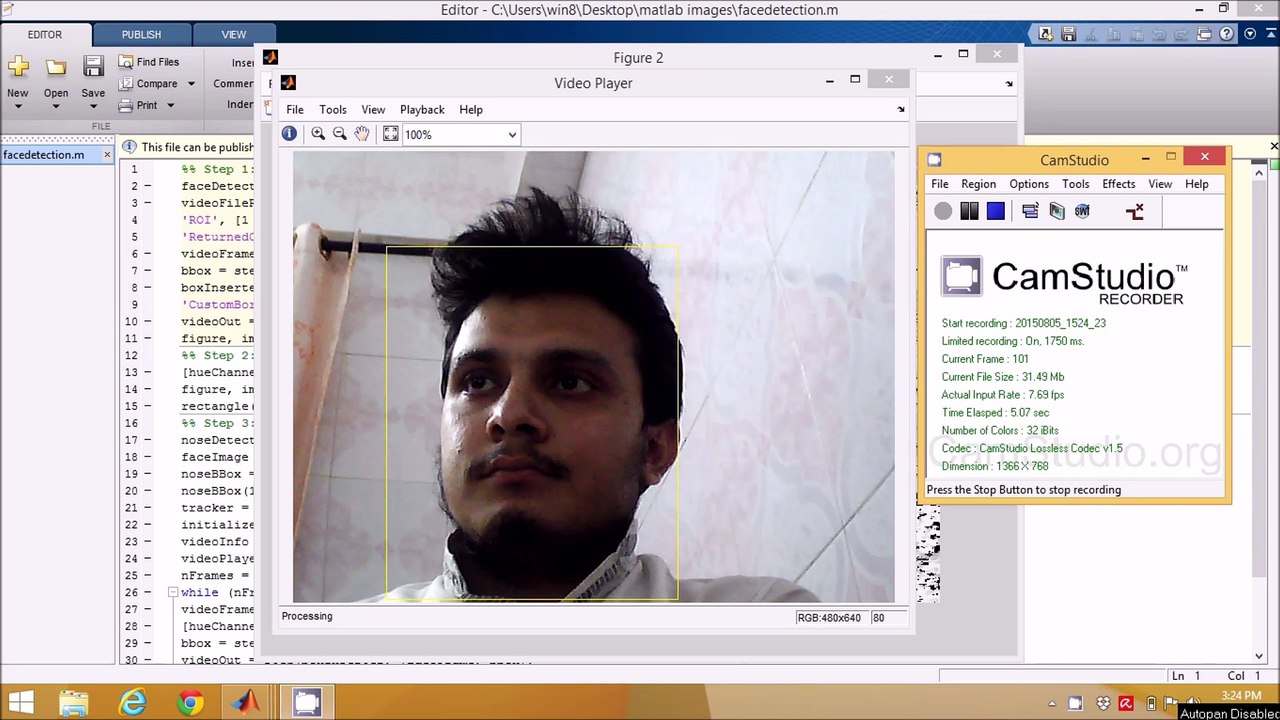Open CamStudio Region menu
Screen dimensions: 1280x720
978,184
